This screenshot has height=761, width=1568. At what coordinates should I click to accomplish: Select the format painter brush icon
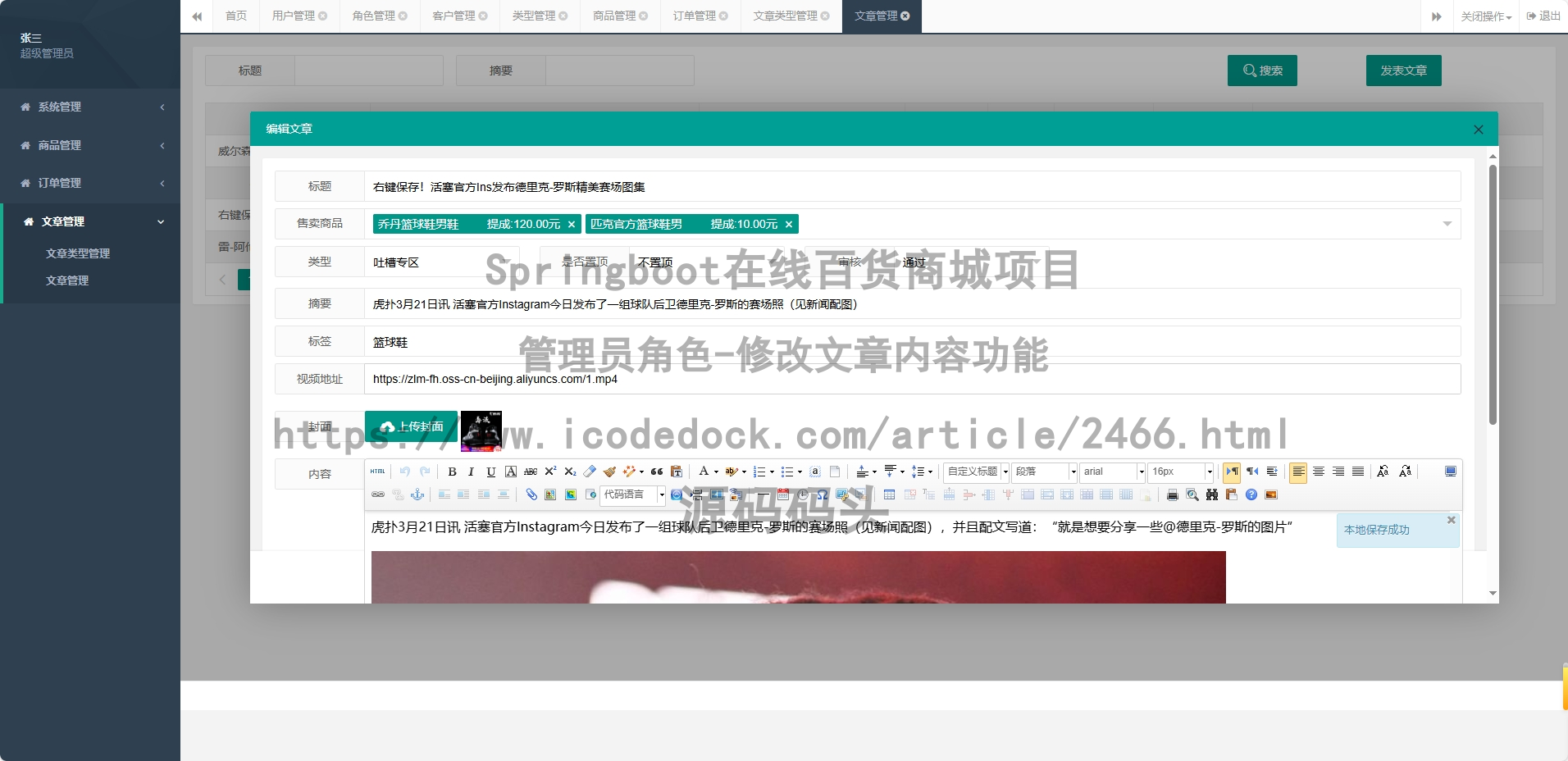coord(609,472)
